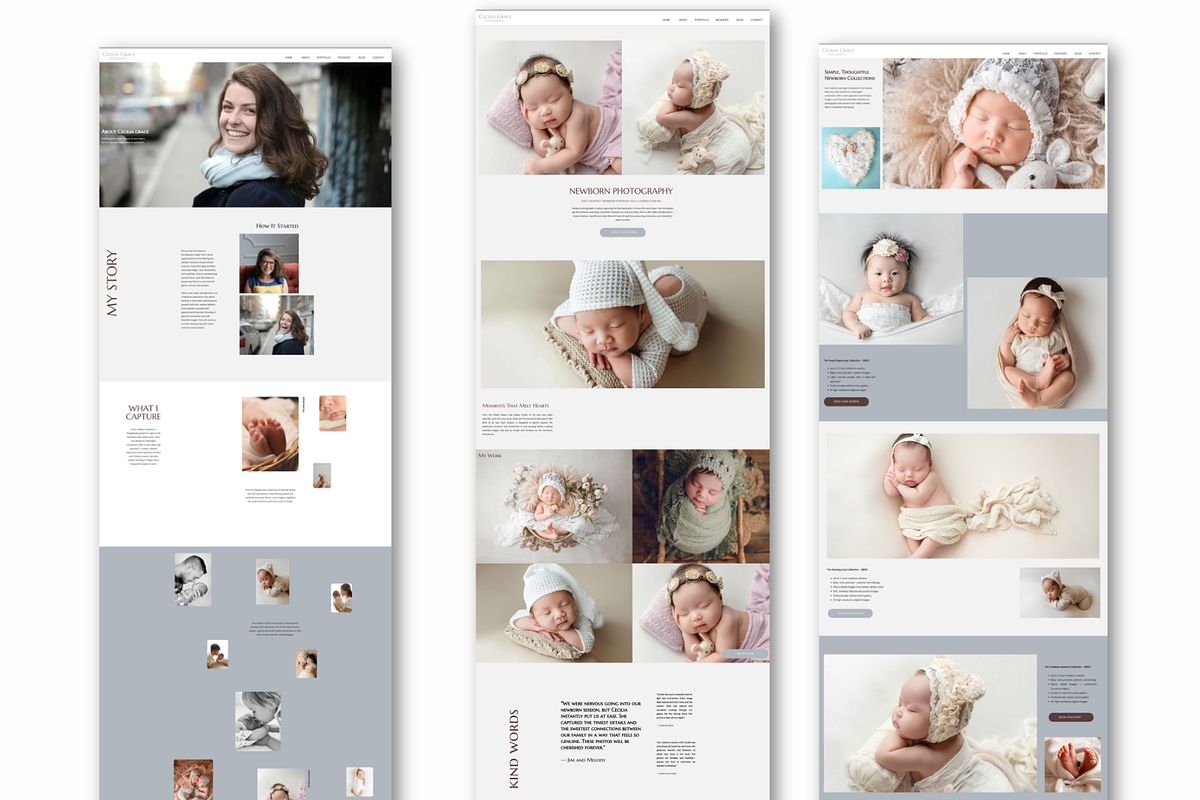Open the baby in white hat on cushion photo

pos(554,613)
